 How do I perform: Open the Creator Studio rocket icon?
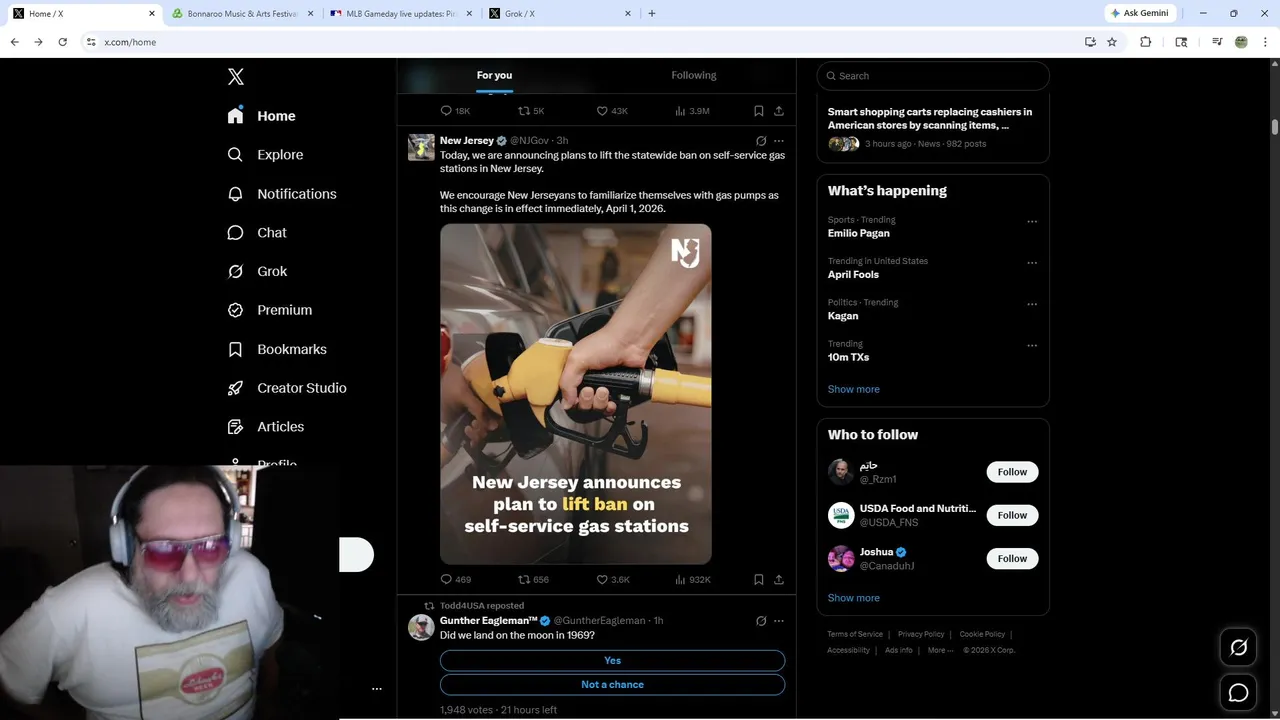235,388
